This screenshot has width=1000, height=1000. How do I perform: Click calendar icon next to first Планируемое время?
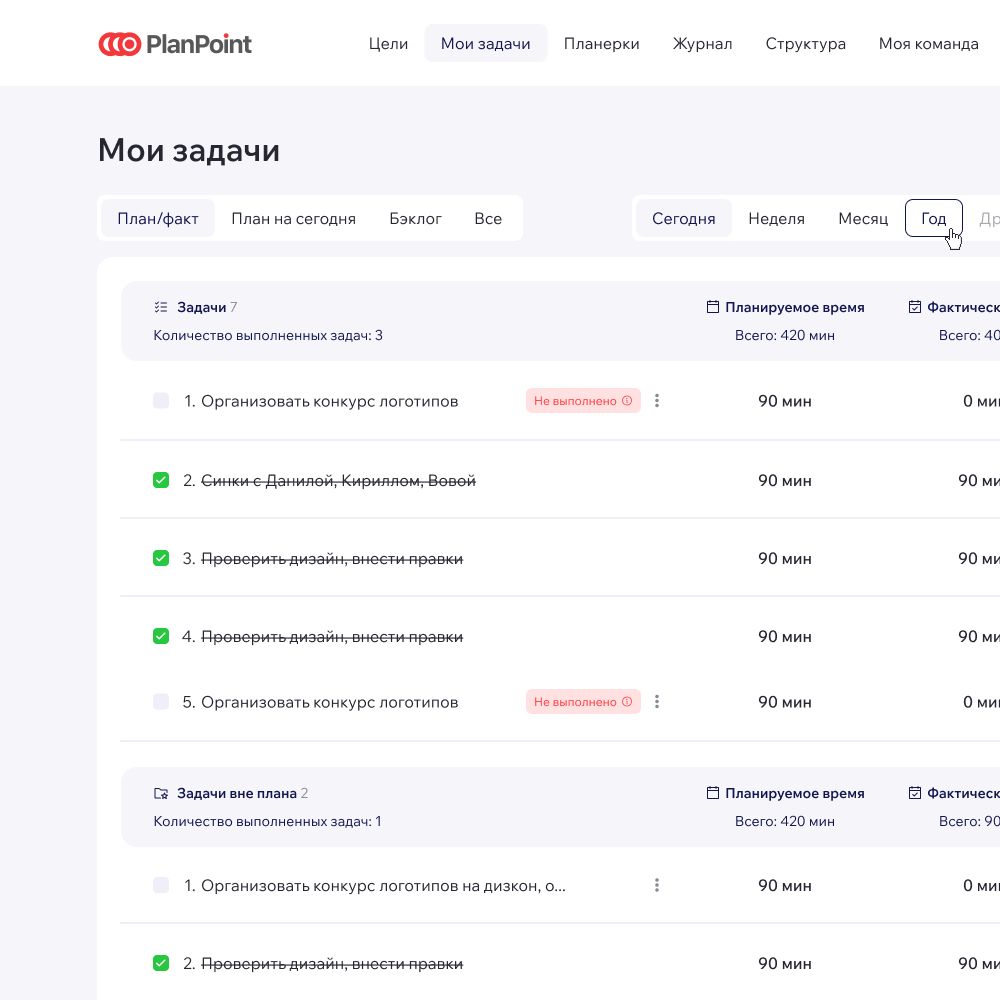(713, 307)
